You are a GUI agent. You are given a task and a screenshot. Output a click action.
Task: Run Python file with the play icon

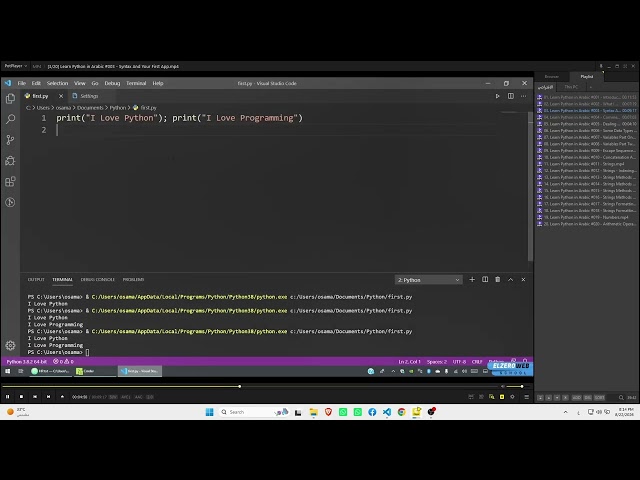point(497,96)
